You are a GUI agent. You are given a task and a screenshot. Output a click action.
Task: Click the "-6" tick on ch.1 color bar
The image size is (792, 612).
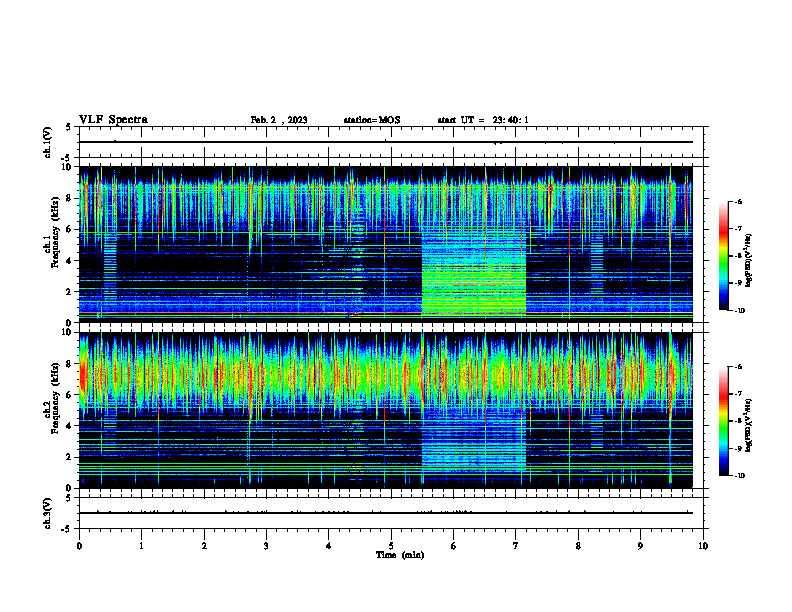738,201
